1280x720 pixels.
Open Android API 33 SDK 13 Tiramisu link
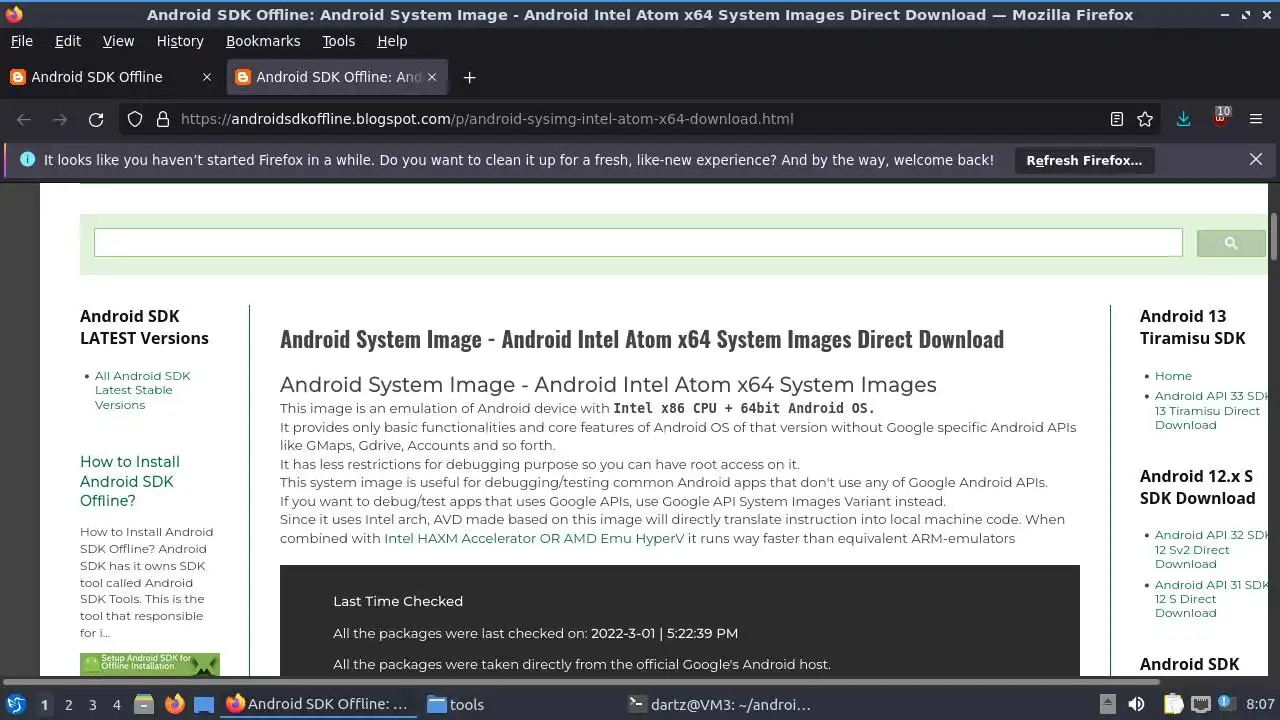[x=1211, y=411]
